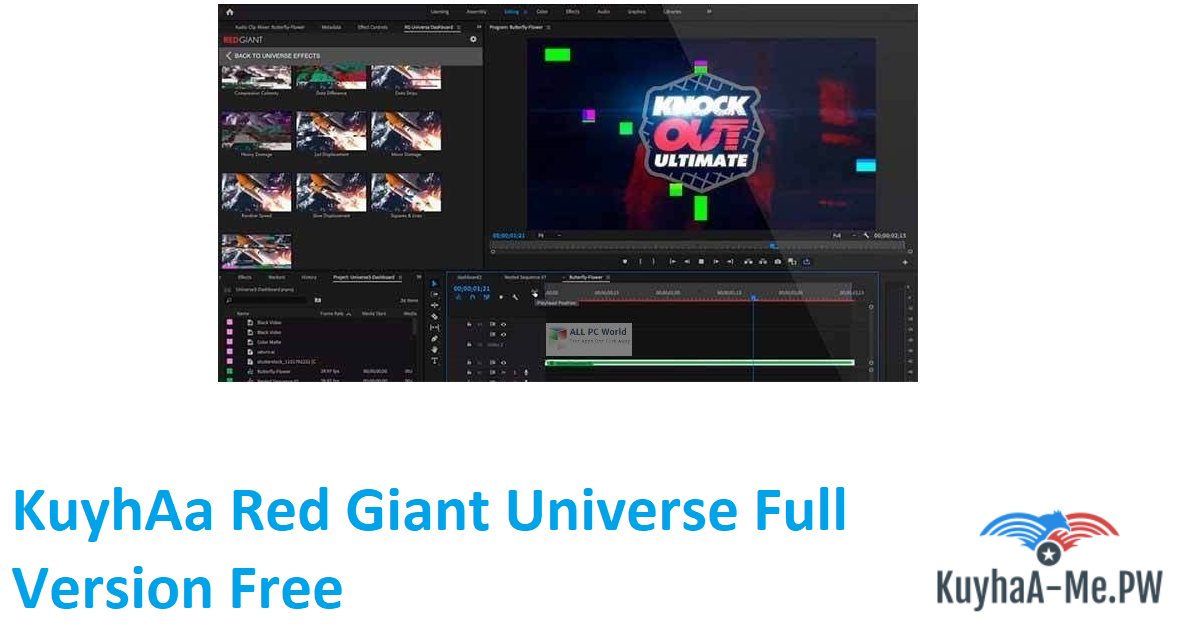Image resolution: width=1200 pixels, height=628 pixels.
Task: Step forward one frame
Action: pyautogui.click(x=716, y=262)
